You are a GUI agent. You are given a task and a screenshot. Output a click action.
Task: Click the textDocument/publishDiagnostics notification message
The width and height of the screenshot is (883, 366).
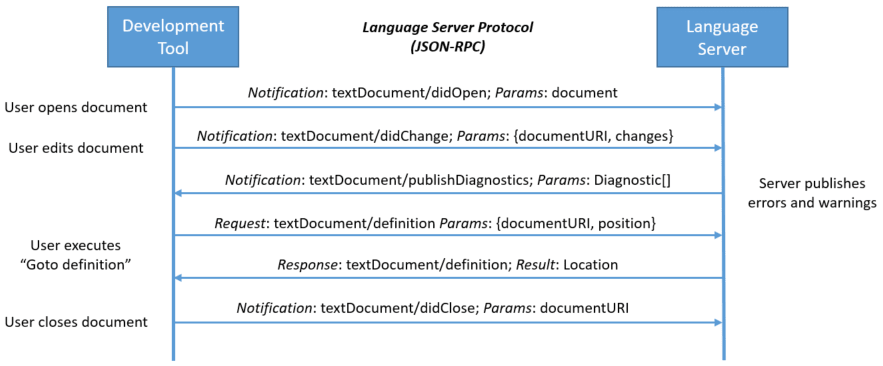448,180
